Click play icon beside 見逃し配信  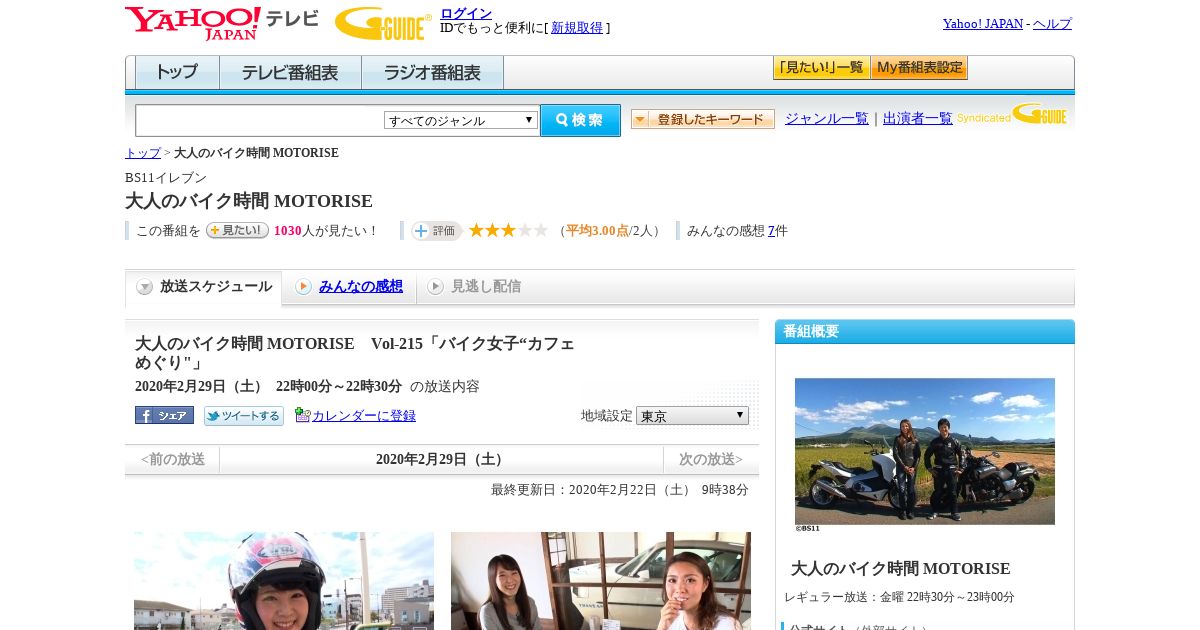point(435,287)
